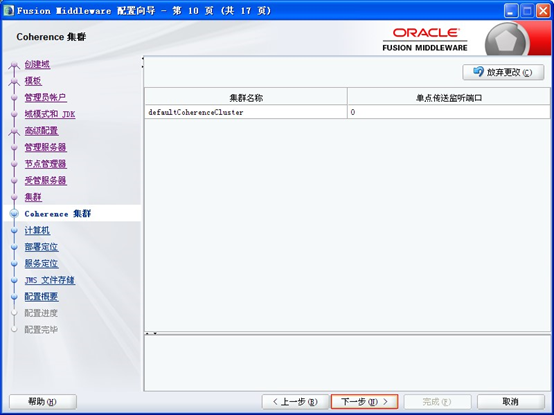
Task: Cancel wizard with 取消 button
Action: pyautogui.click(x=511, y=402)
